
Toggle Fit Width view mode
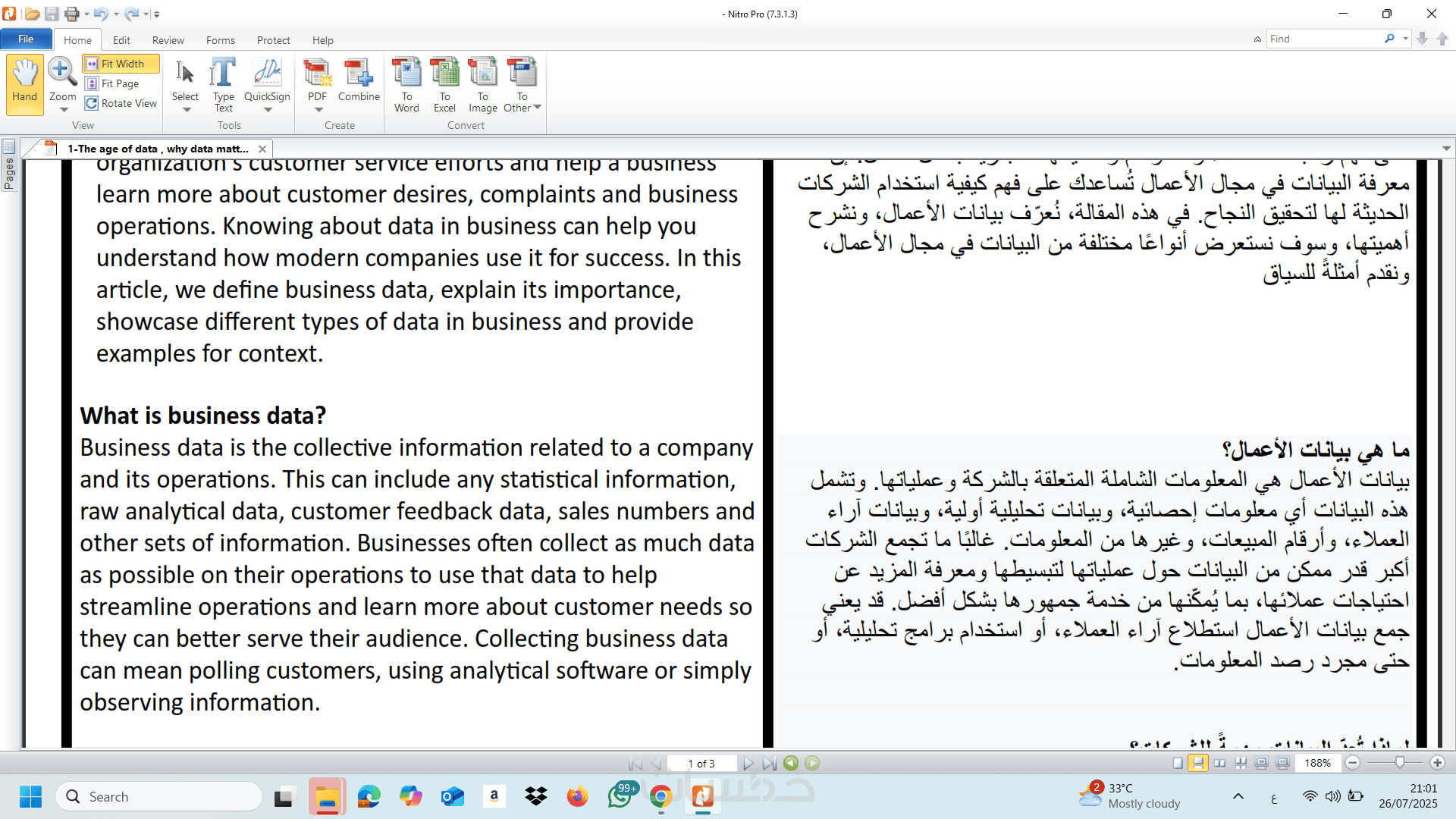pyautogui.click(x=121, y=64)
